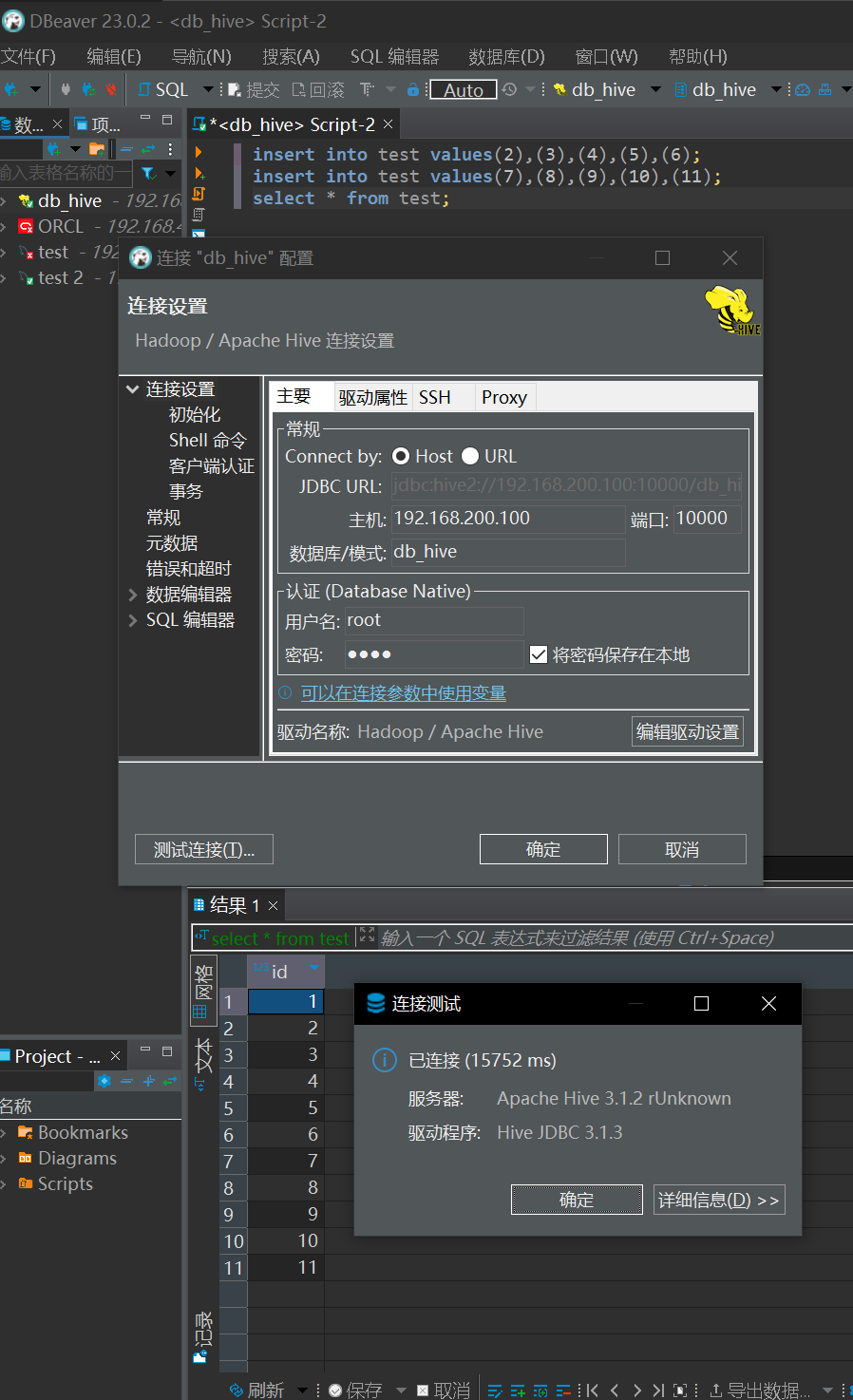Screen dimensions: 853x1400
Task: Open dropdown next to SQL toolbar button
Action: click(x=209, y=89)
